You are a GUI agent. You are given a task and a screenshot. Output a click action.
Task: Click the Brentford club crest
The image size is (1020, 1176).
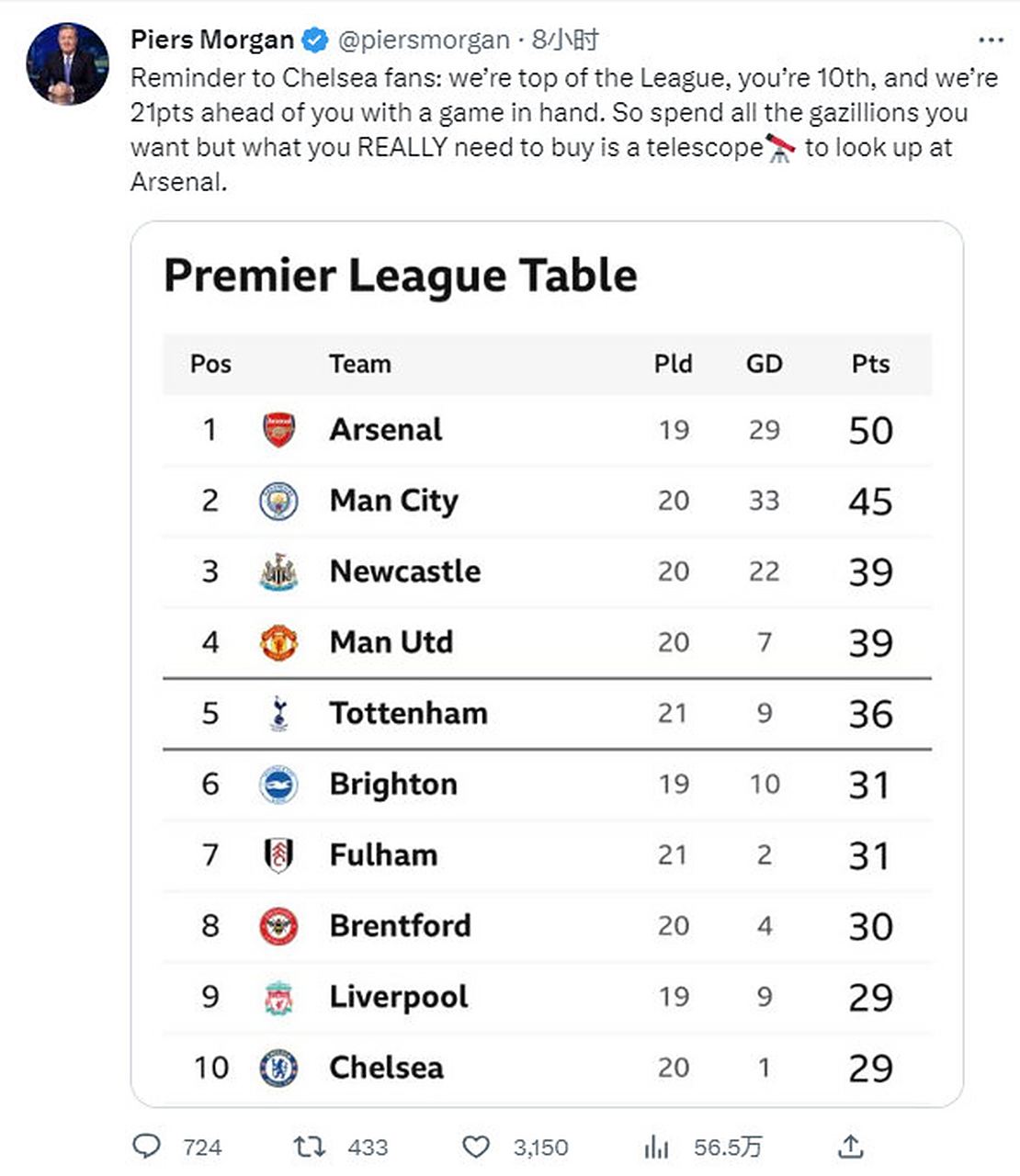pos(278,926)
